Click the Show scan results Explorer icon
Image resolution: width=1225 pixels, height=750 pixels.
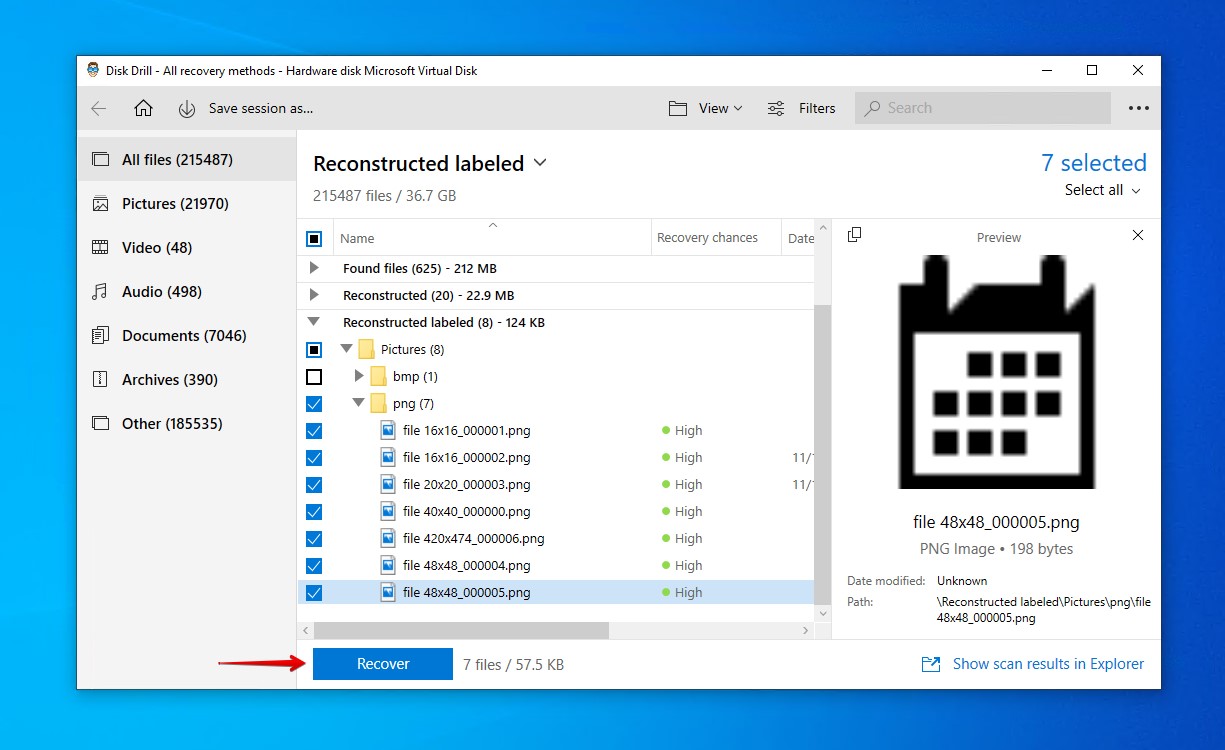[x=931, y=664]
